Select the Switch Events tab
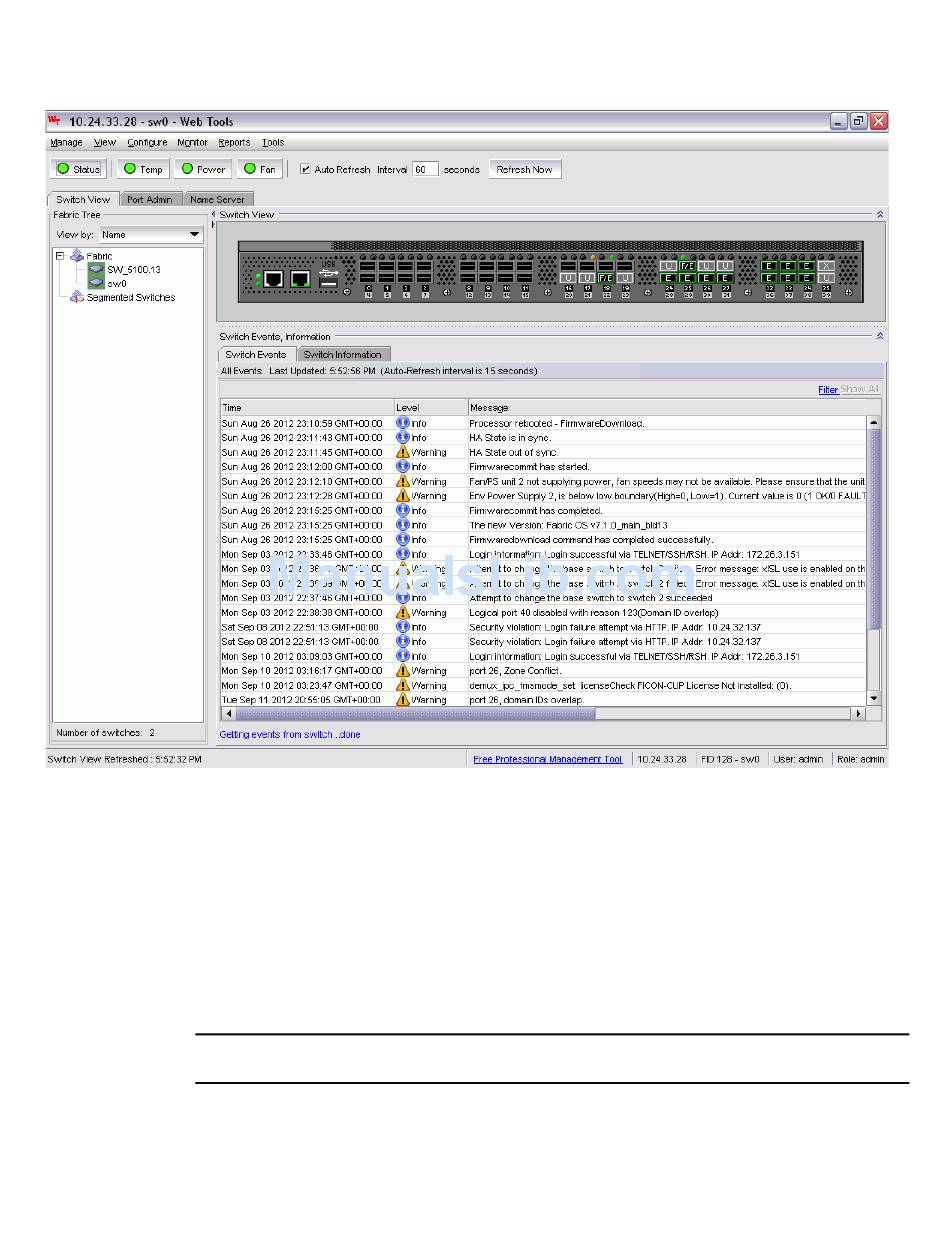 [x=256, y=354]
